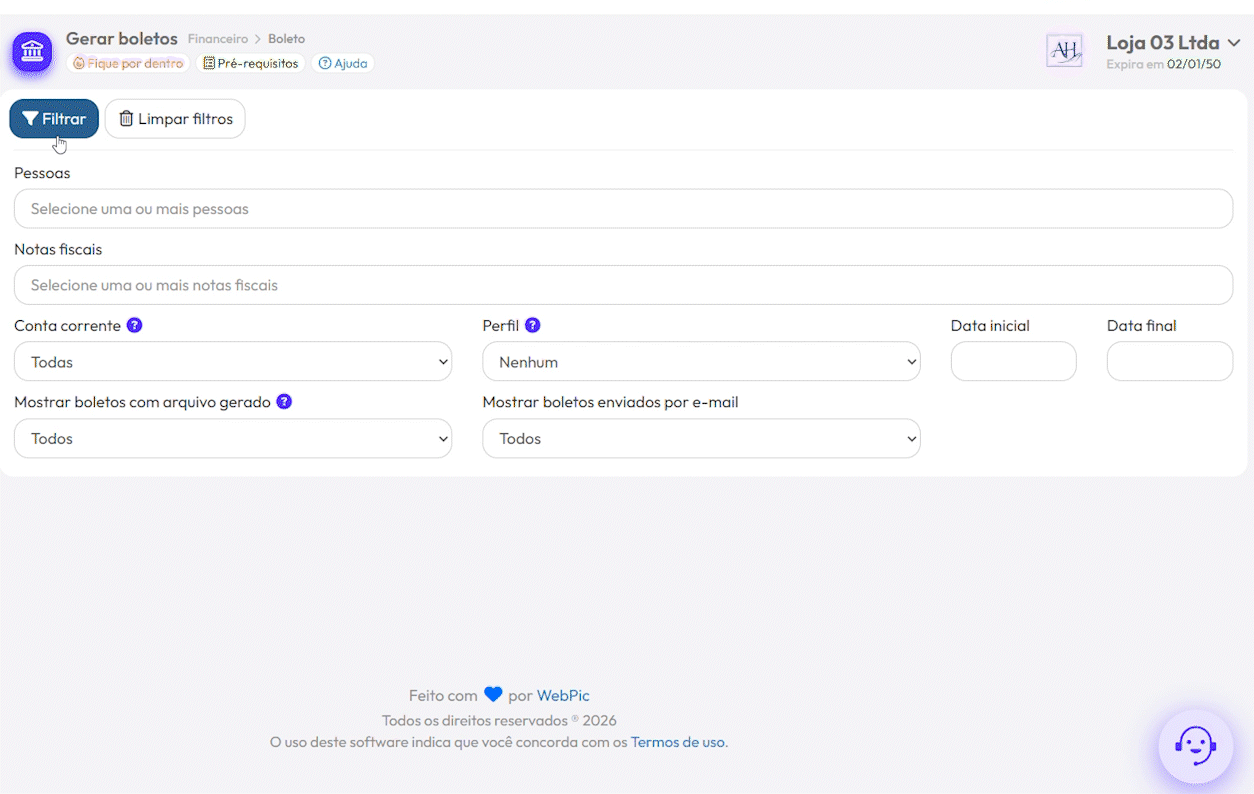The width and height of the screenshot is (1254, 794).
Task: Open the Termos de uso link
Action: pyautogui.click(x=678, y=742)
